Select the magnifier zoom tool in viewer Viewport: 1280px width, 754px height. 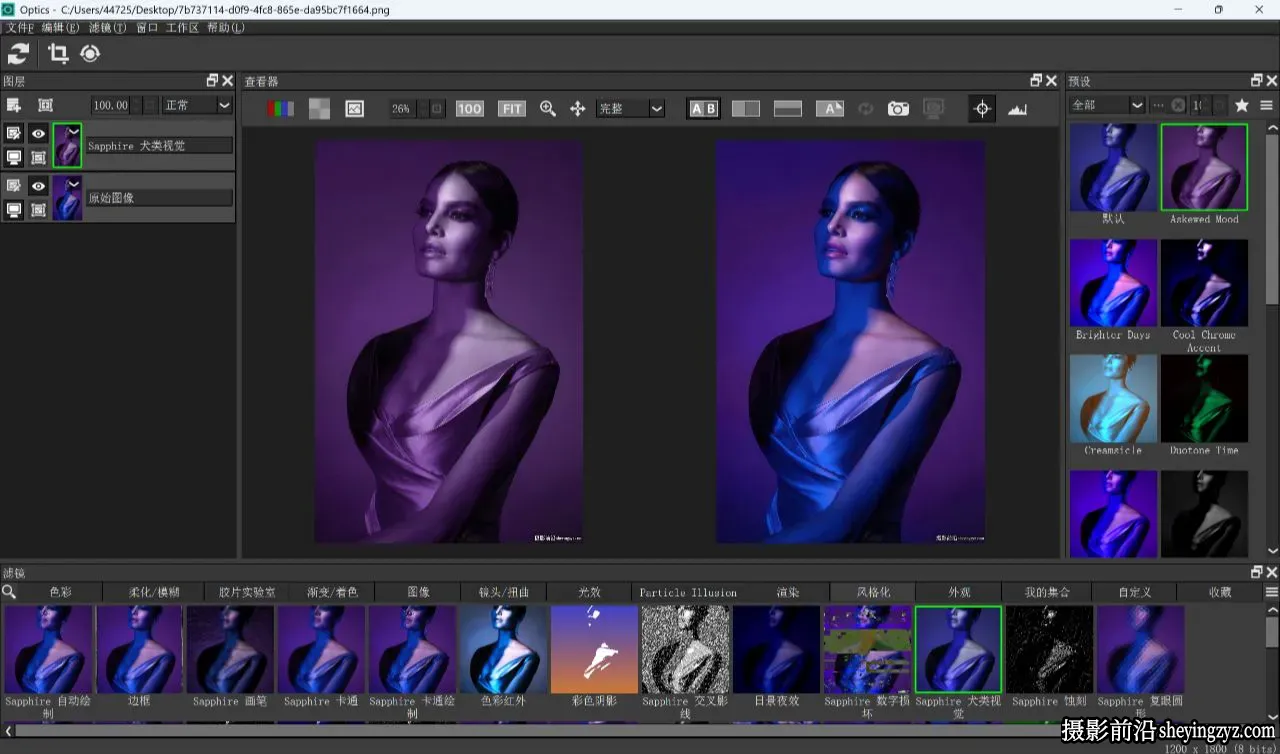[548, 109]
